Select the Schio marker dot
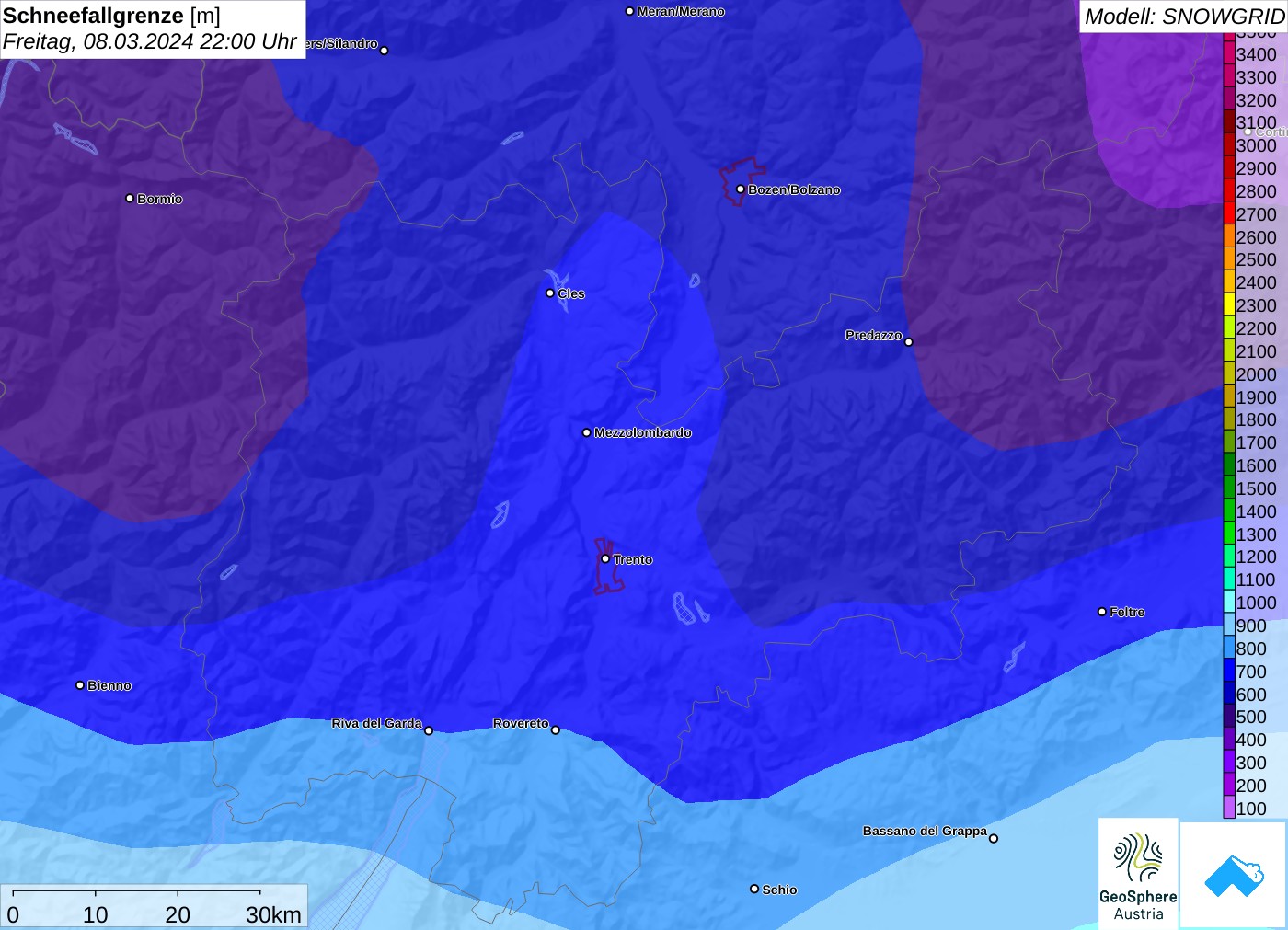The width and height of the screenshot is (1288, 930). [x=754, y=889]
